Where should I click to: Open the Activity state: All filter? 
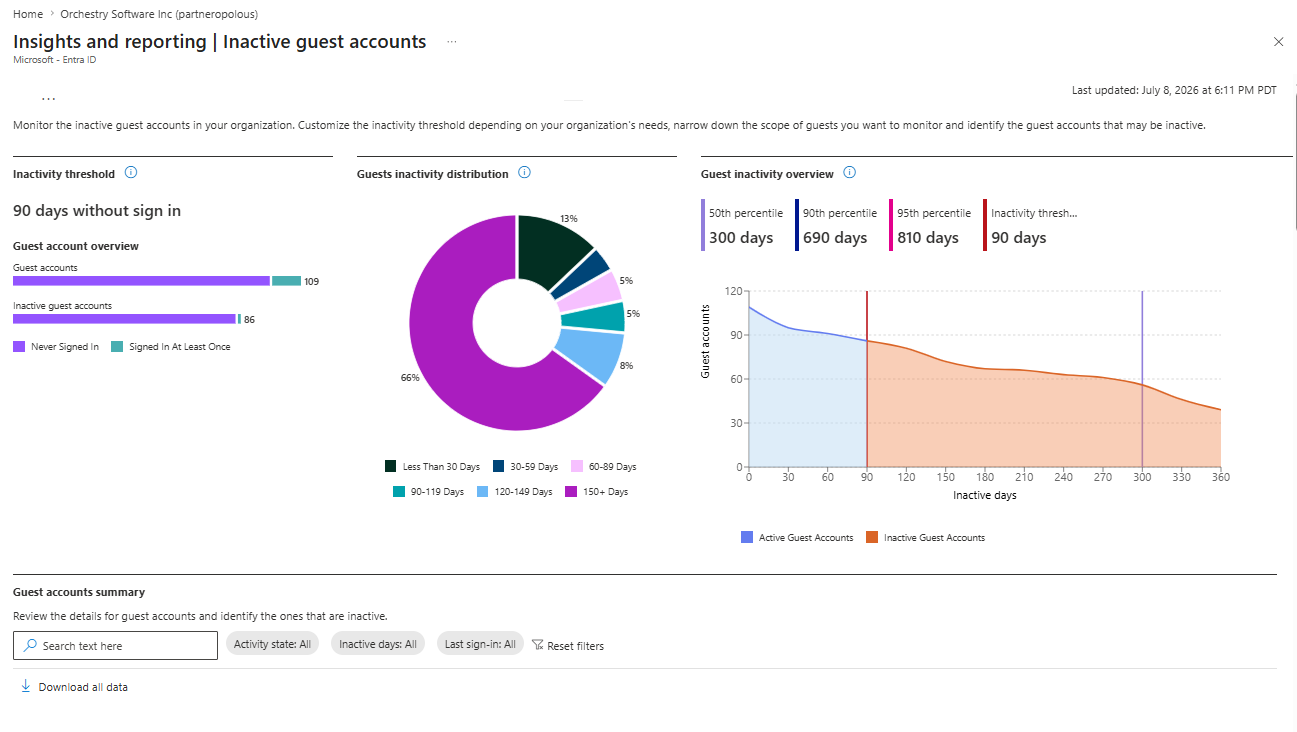click(x=272, y=644)
